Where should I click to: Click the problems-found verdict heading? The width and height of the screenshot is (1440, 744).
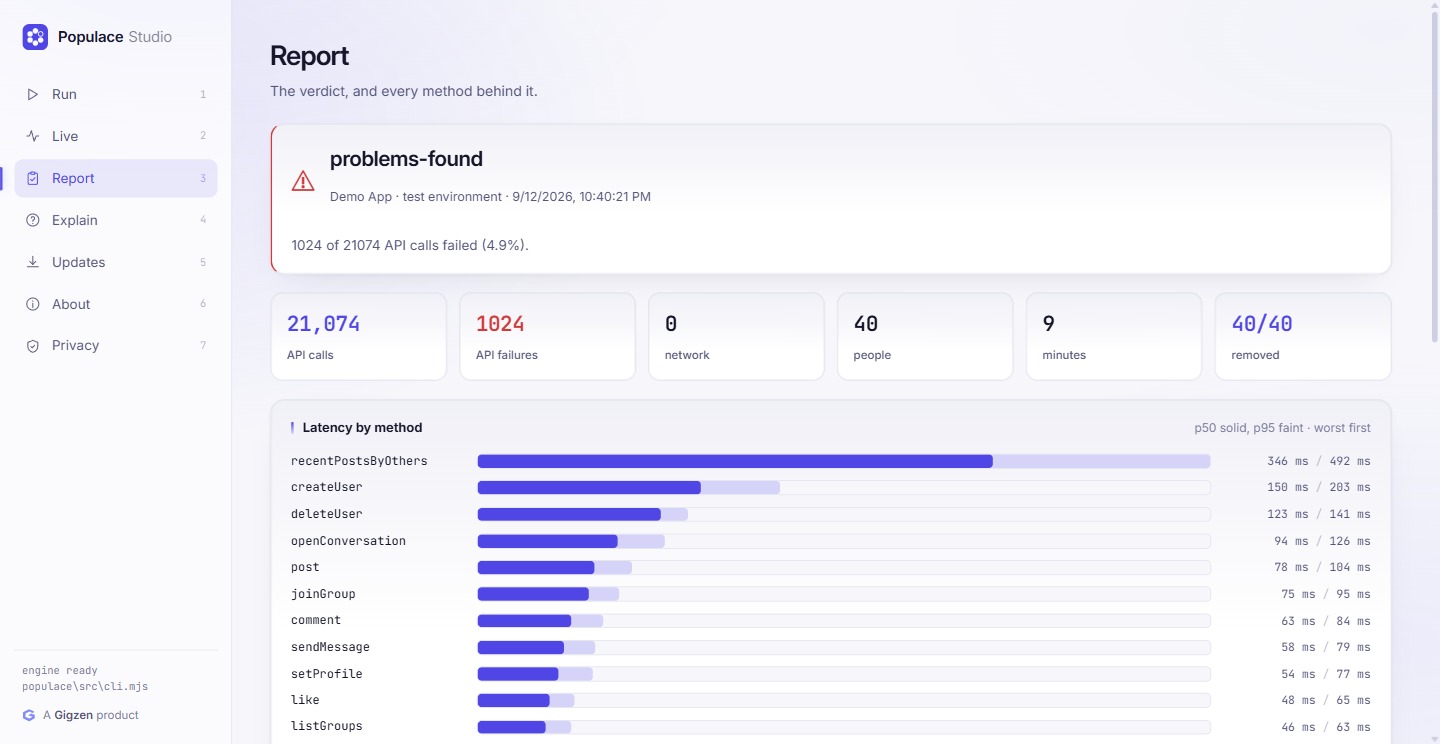[406, 159]
